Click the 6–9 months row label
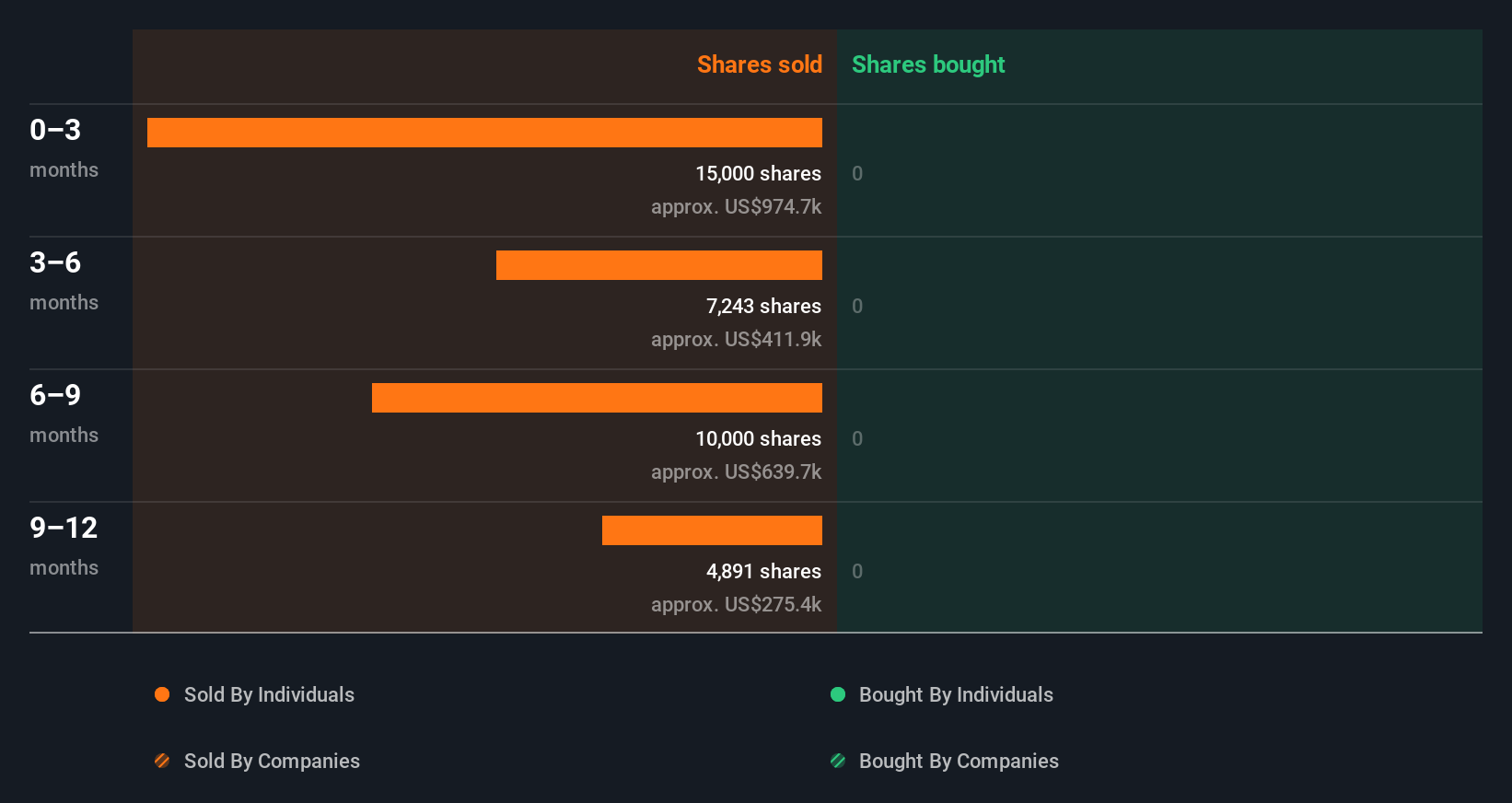The height and width of the screenshot is (803, 1512). [64, 413]
